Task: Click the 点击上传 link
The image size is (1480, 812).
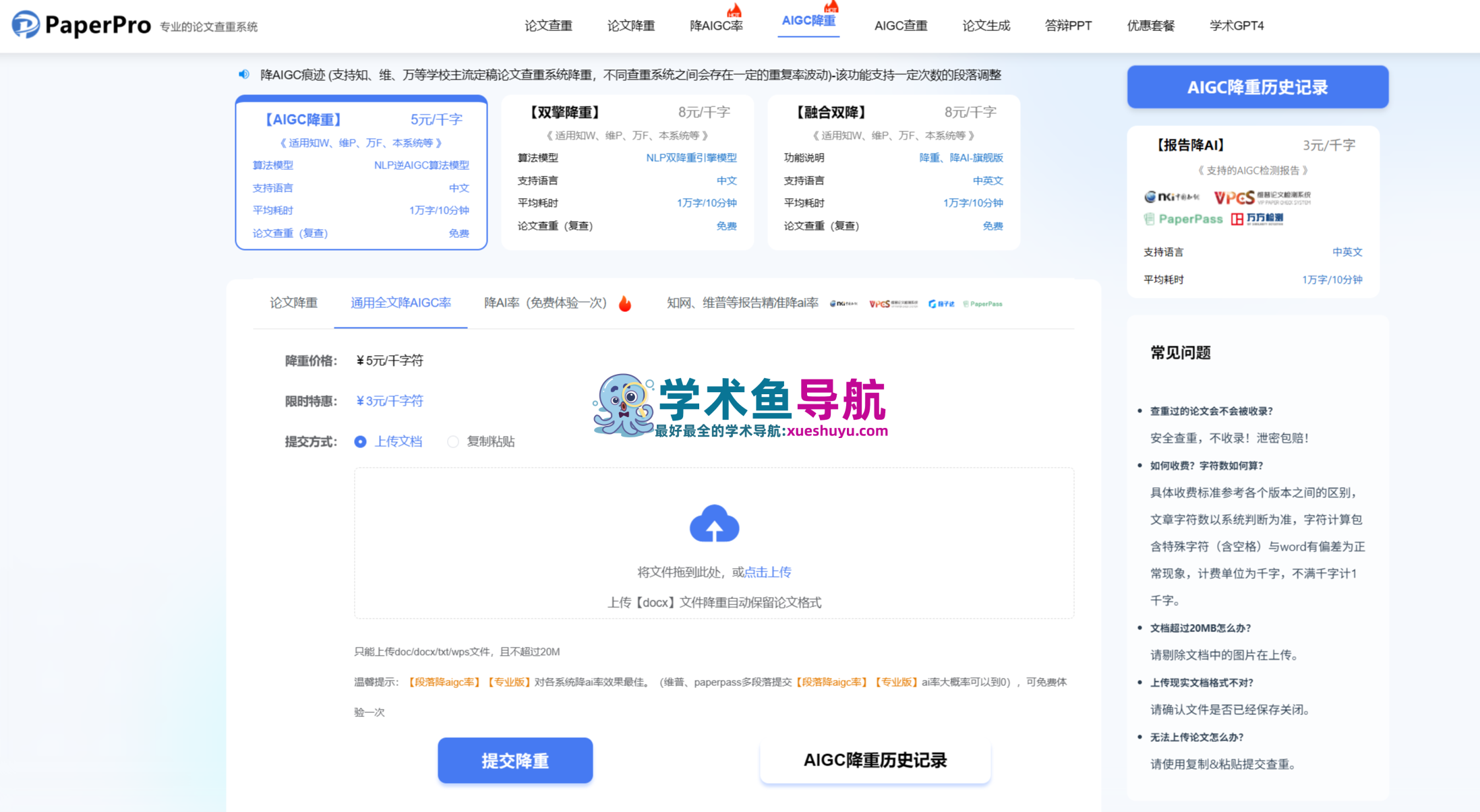Action: (x=767, y=572)
